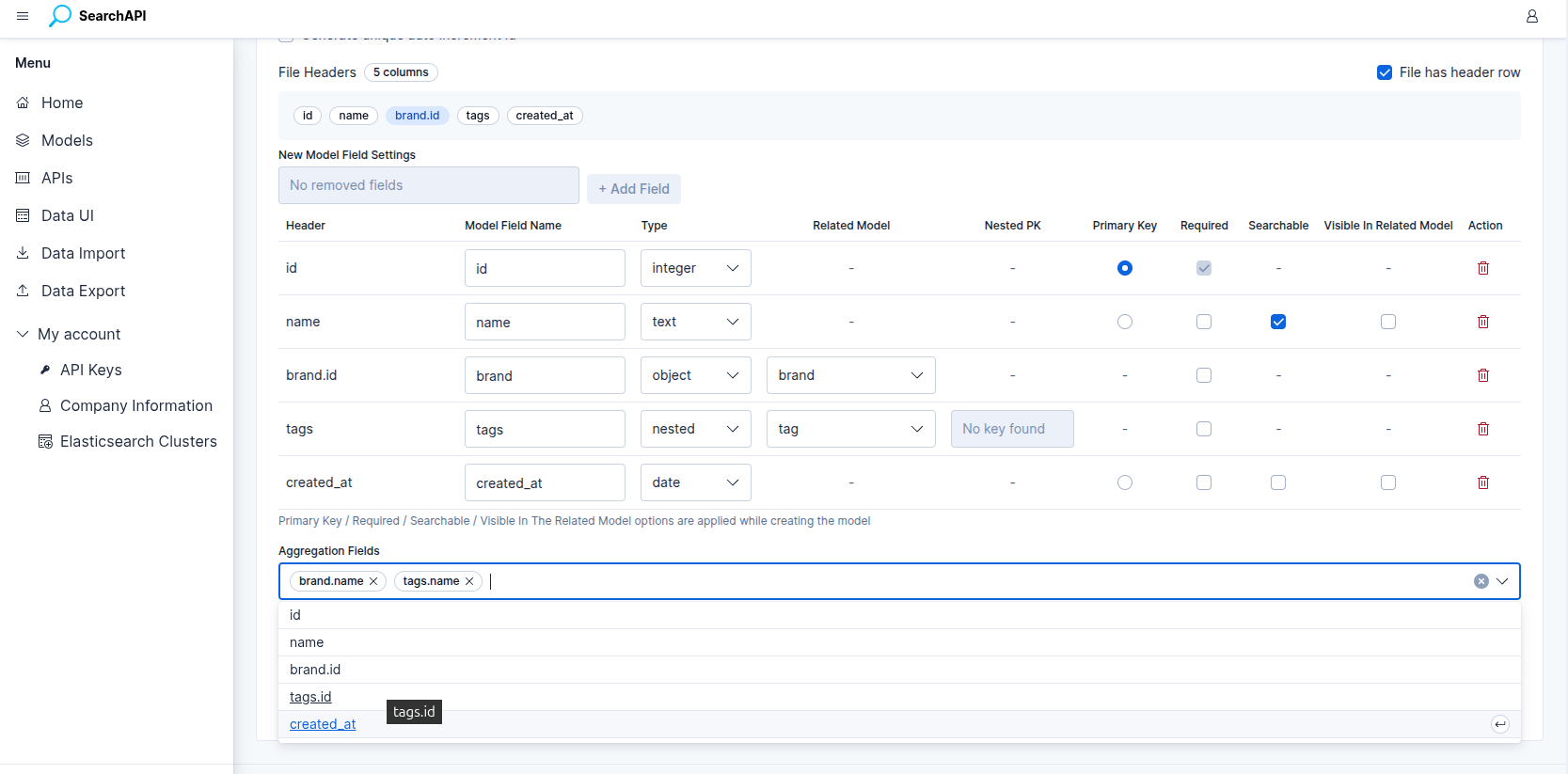The height and width of the screenshot is (774, 1568).
Task: Open type dropdown showing nested
Action: [x=696, y=429]
